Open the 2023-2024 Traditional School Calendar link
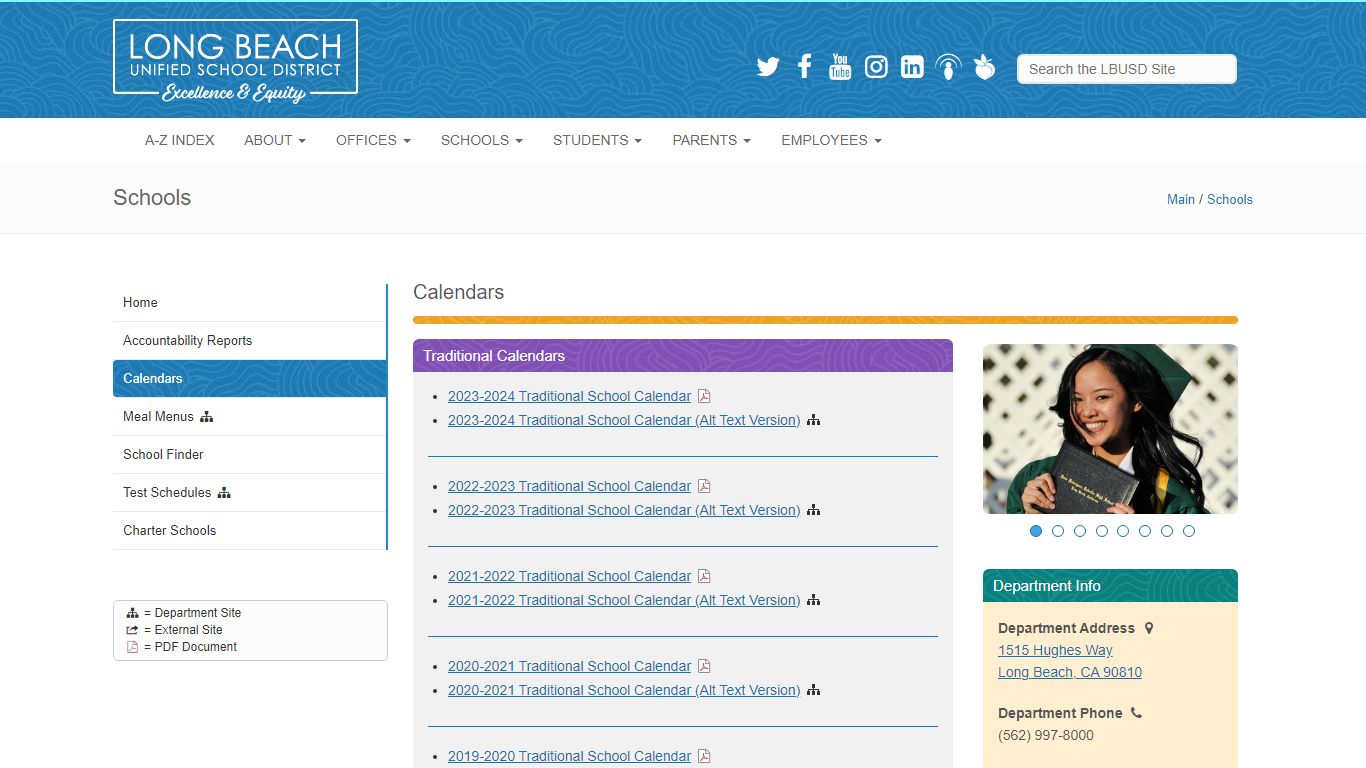 (x=569, y=396)
